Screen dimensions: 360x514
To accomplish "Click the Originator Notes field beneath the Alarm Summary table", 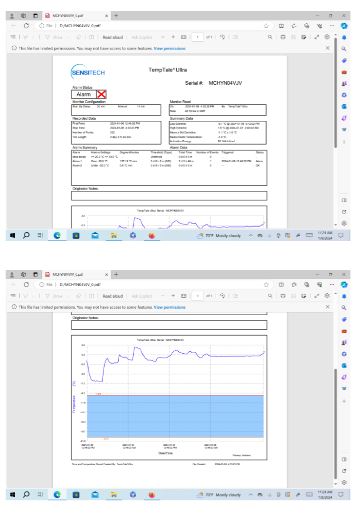I will (169, 196).
